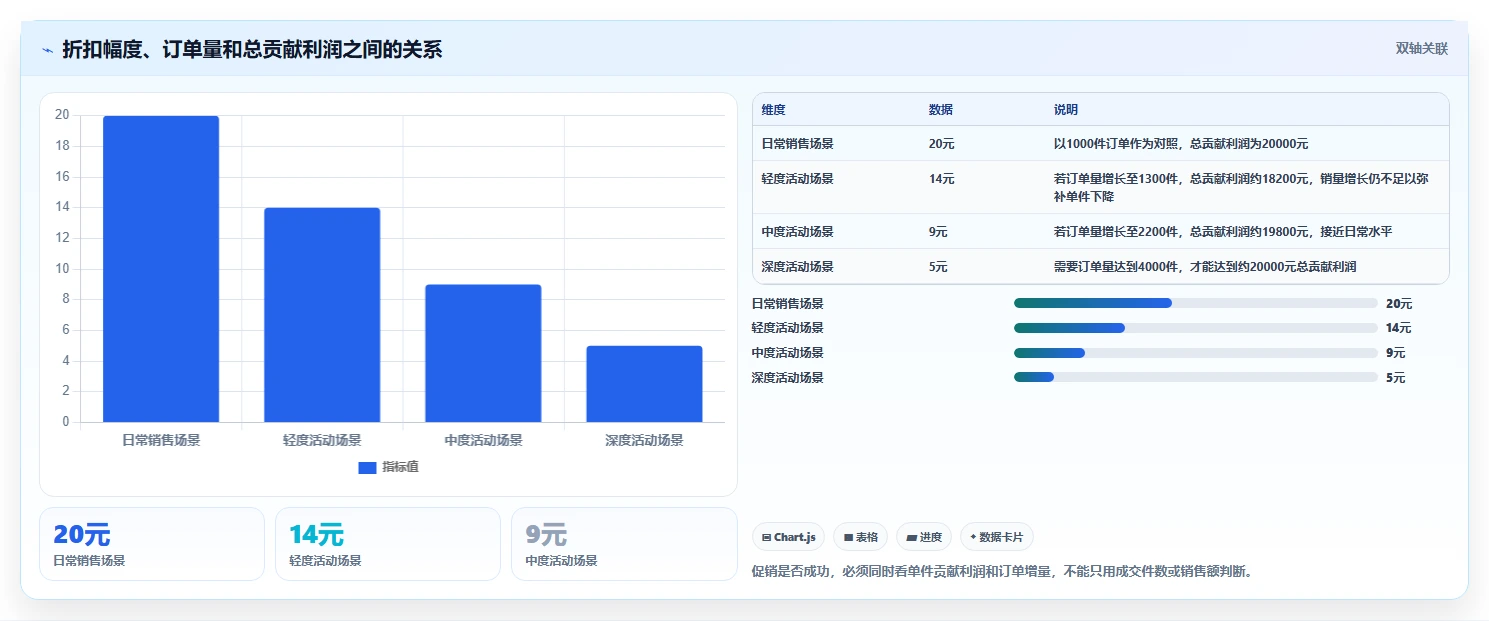
Task: Click the 20元 value beside the progress bars
Action: click(1399, 303)
